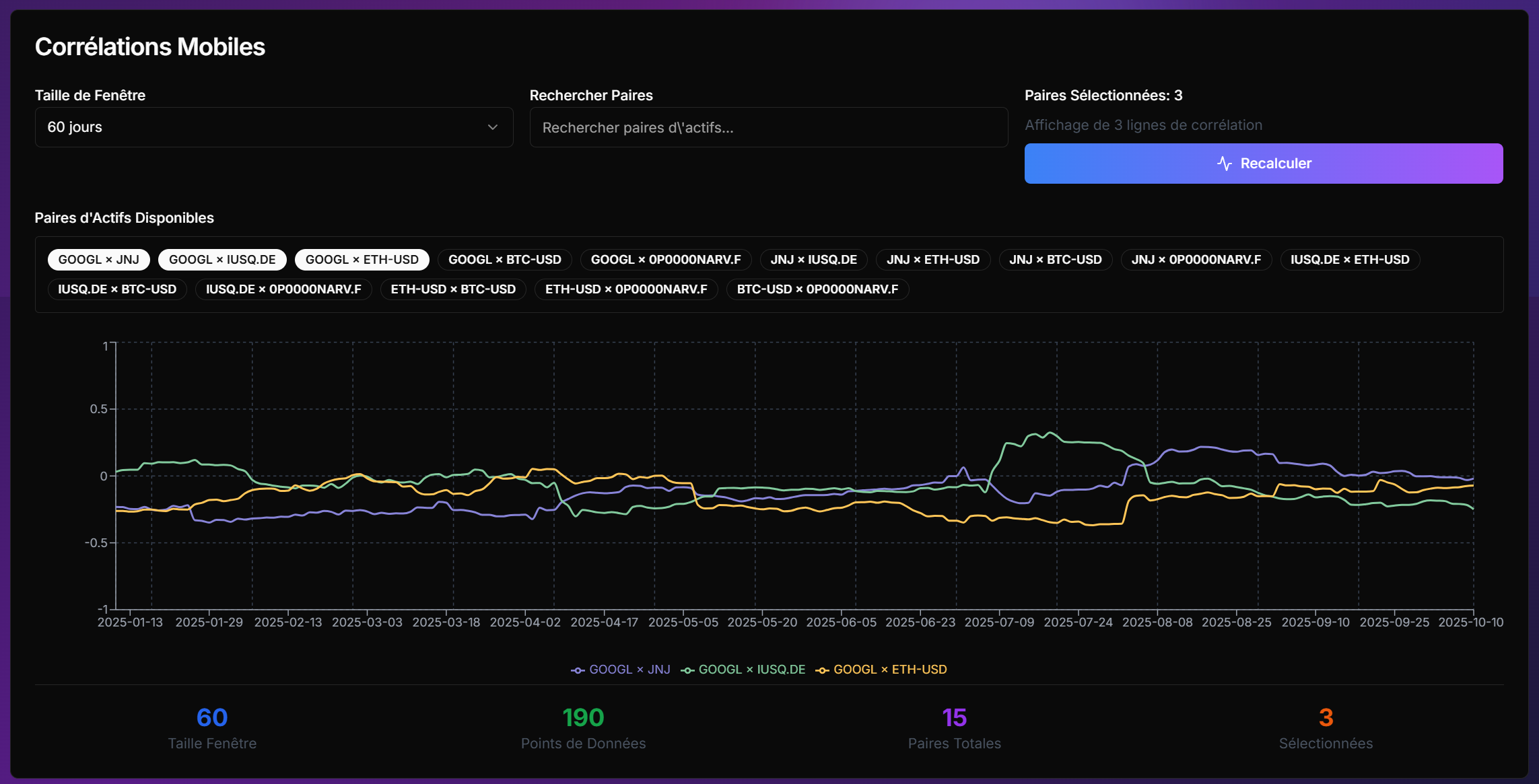Enable the GOOGL × BTC-USD pair chip
This screenshot has width=1539, height=784.
(x=504, y=260)
